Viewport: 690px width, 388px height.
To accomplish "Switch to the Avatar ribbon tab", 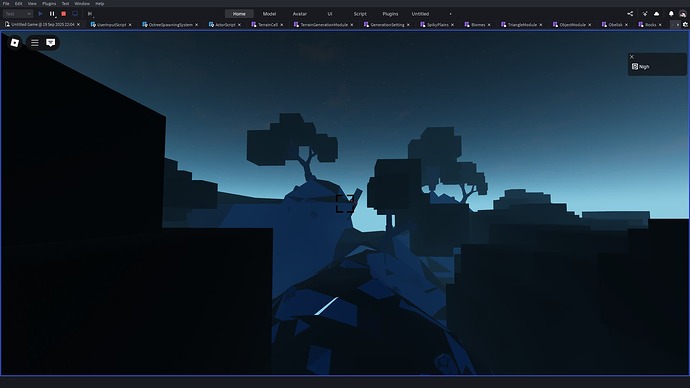I will (300, 14).
